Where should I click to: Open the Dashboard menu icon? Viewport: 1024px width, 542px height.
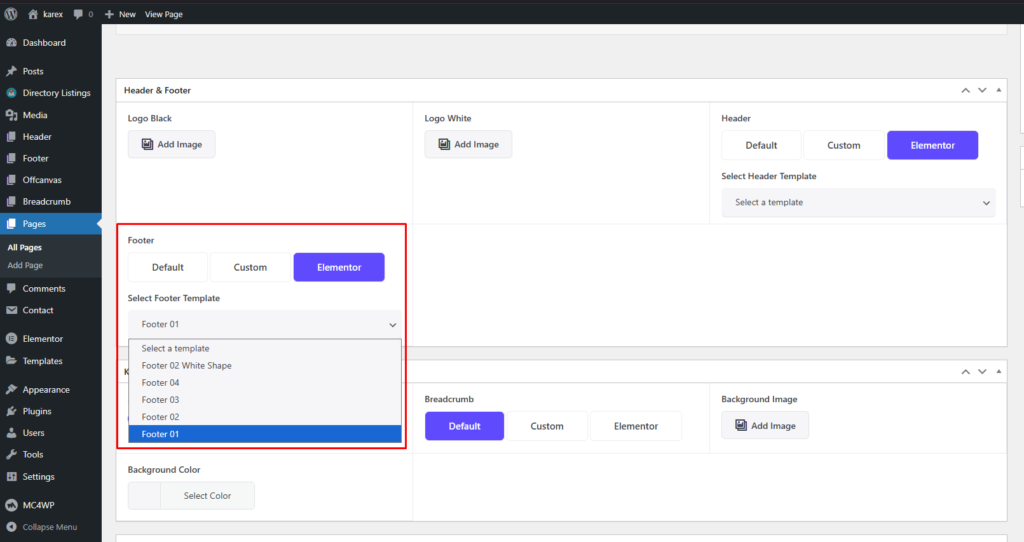click(11, 43)
